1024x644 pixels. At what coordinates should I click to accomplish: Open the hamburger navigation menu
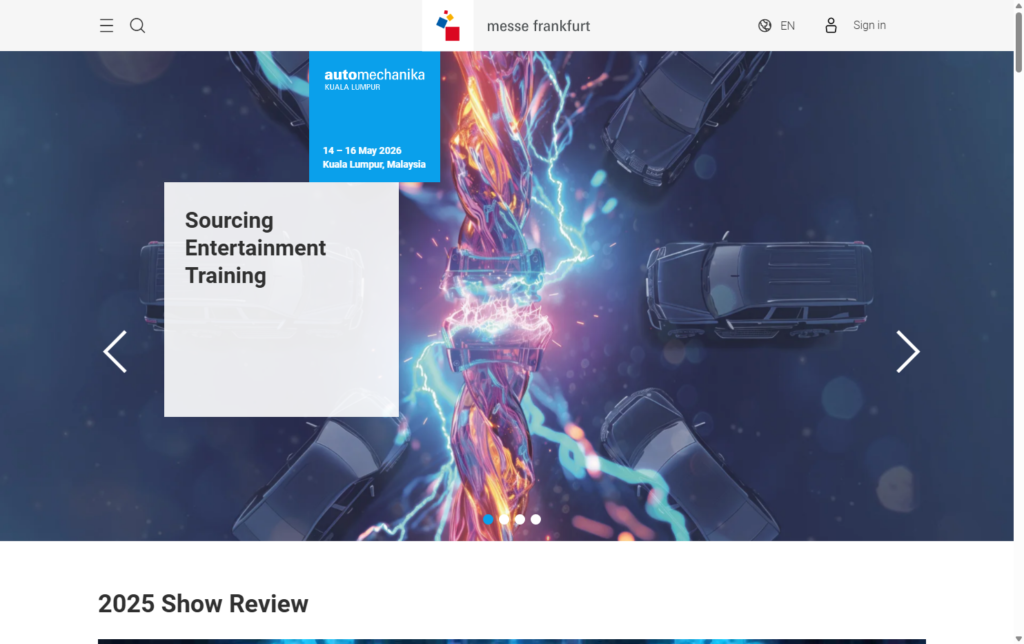pyautogui.click(x=106, y=26)
